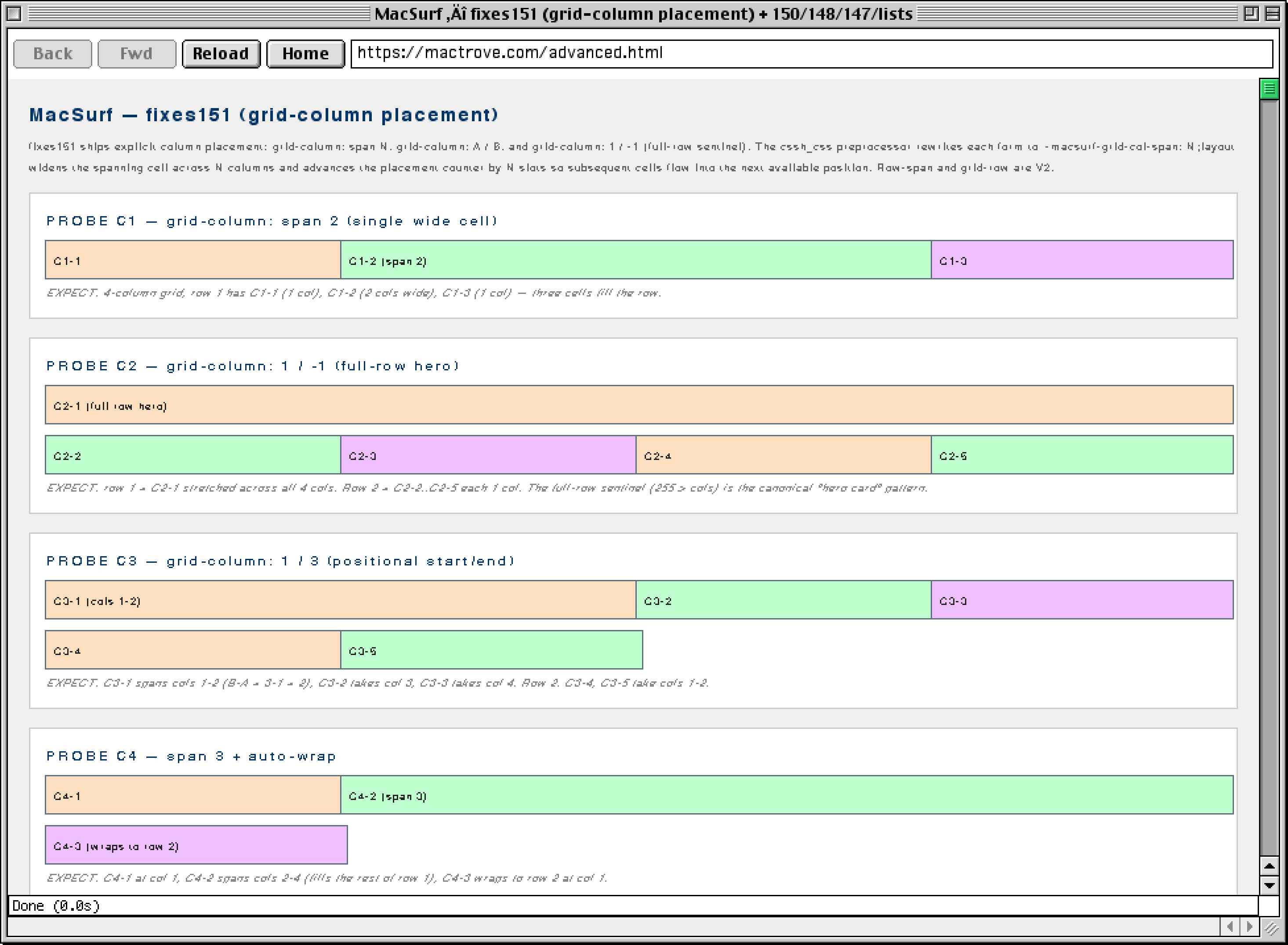
Task: Click the EXPECT note under probe C2
Action: click(x=487, y=488)
